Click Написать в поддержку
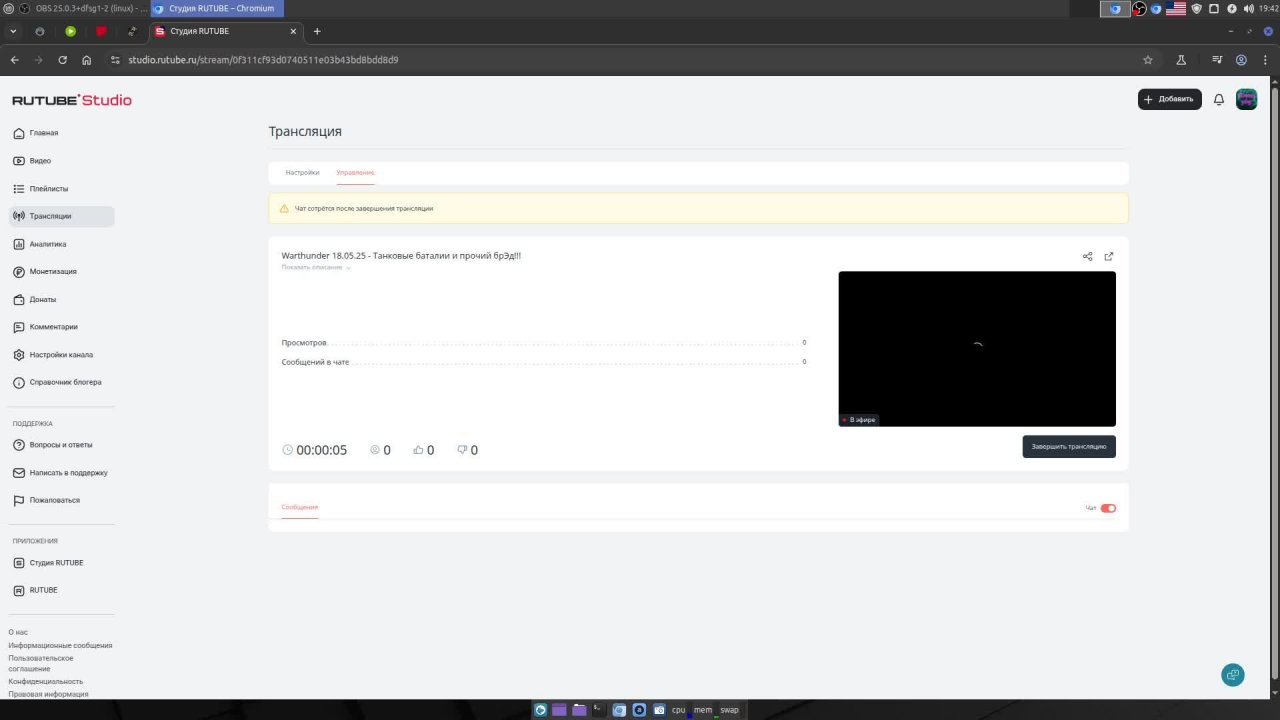 pyautogui.click(x=60, y=472)
